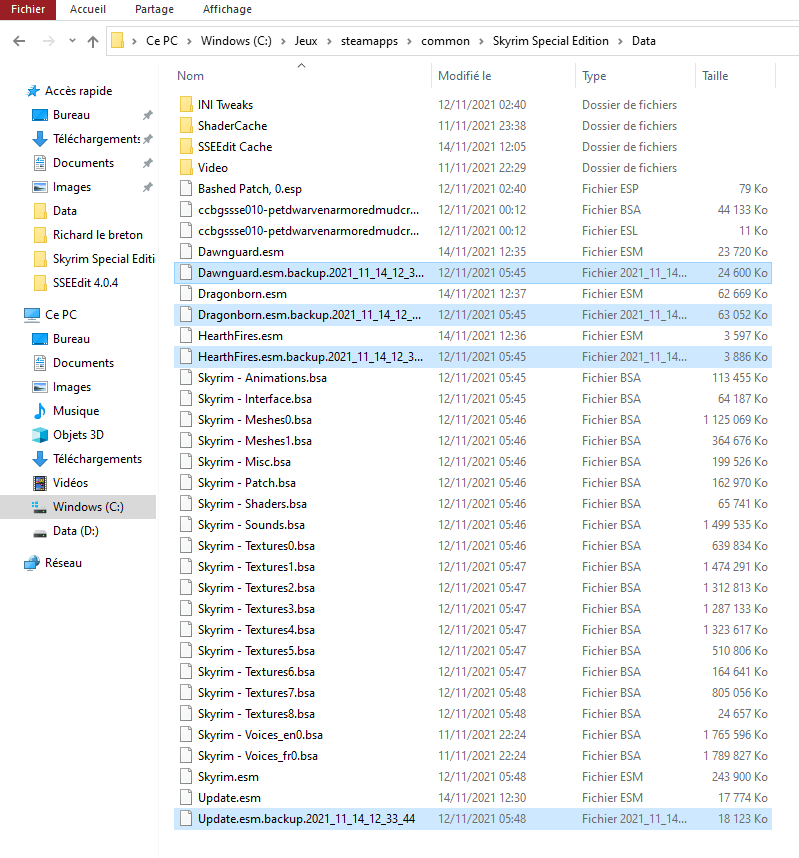Click the Data (D:) drive icon
799x858 pixels.
[x=40, y=532]
